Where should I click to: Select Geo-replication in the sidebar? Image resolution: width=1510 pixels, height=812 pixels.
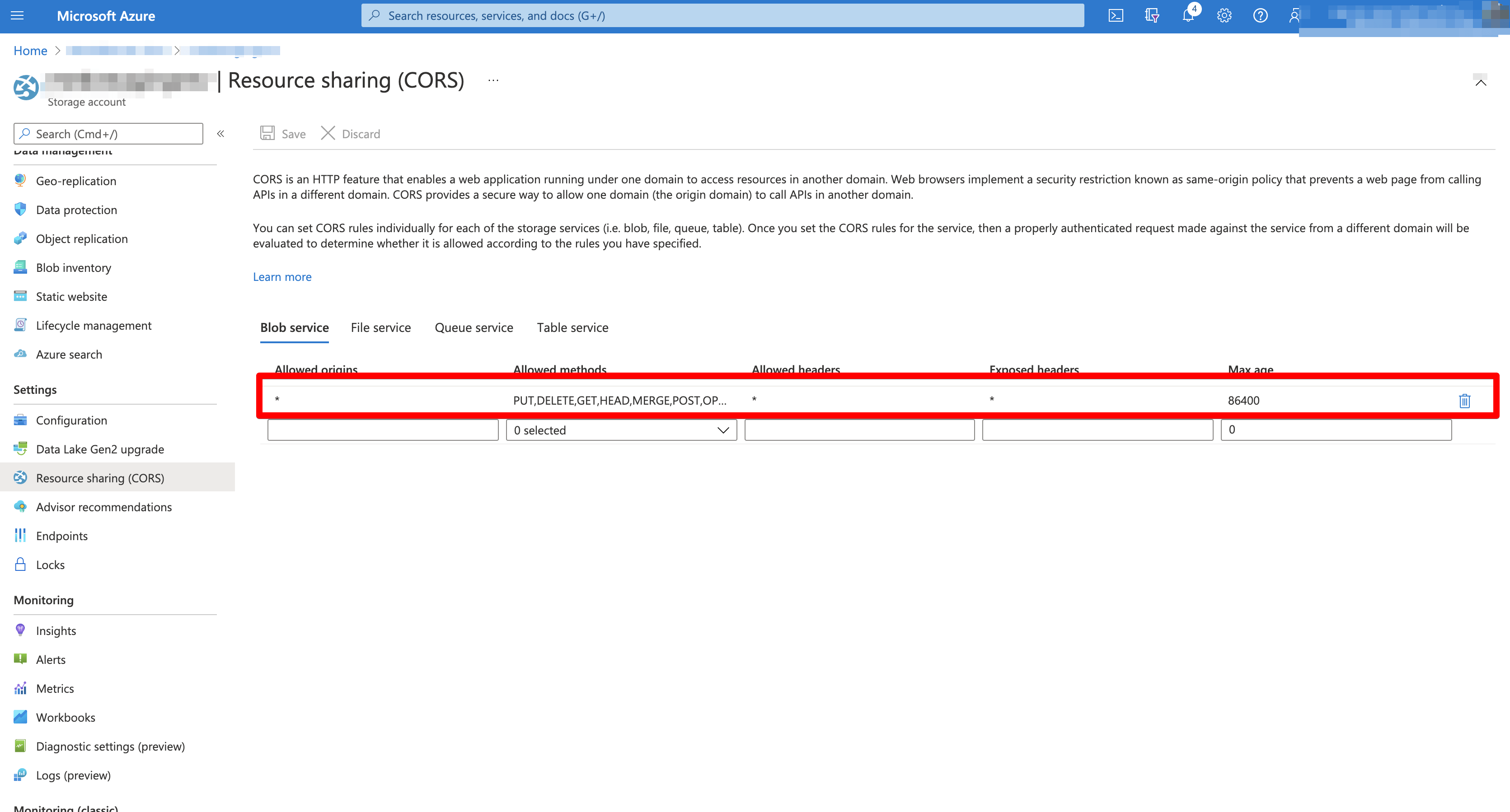75,181
